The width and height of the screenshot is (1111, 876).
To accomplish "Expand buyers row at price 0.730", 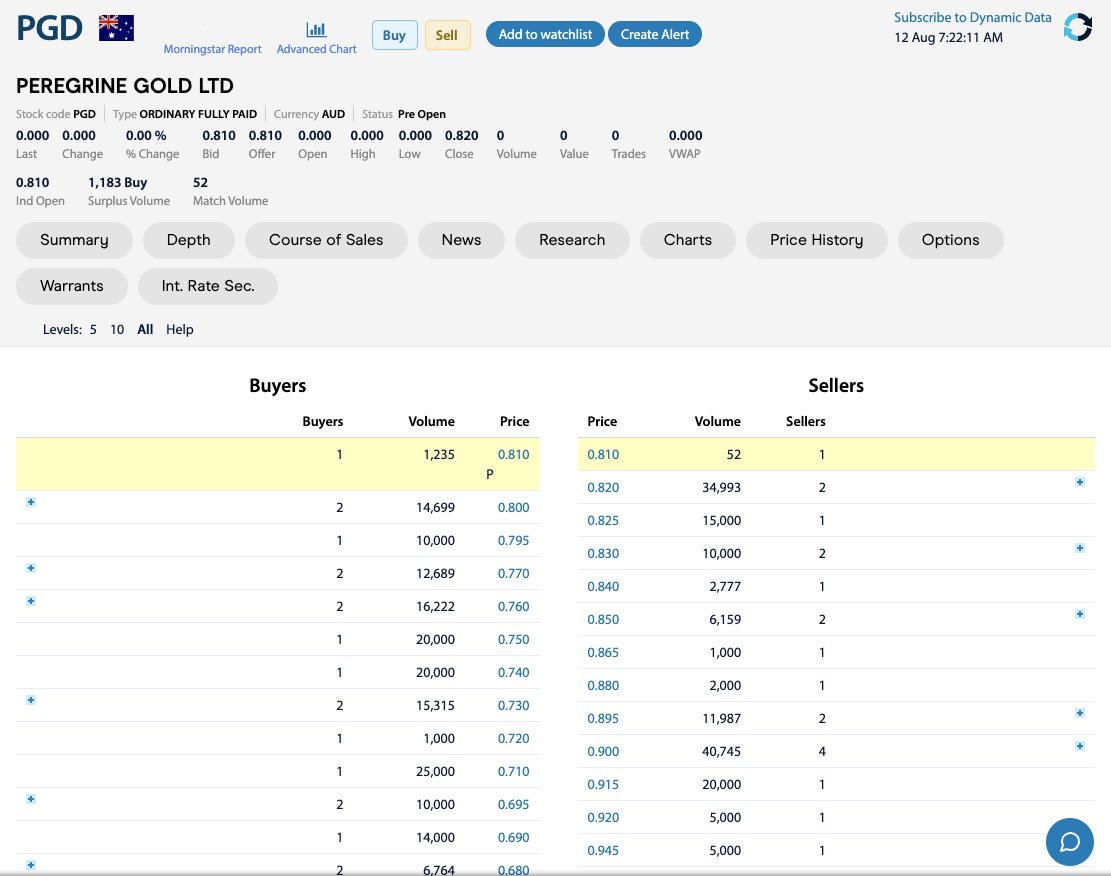I will coord(30,700).
